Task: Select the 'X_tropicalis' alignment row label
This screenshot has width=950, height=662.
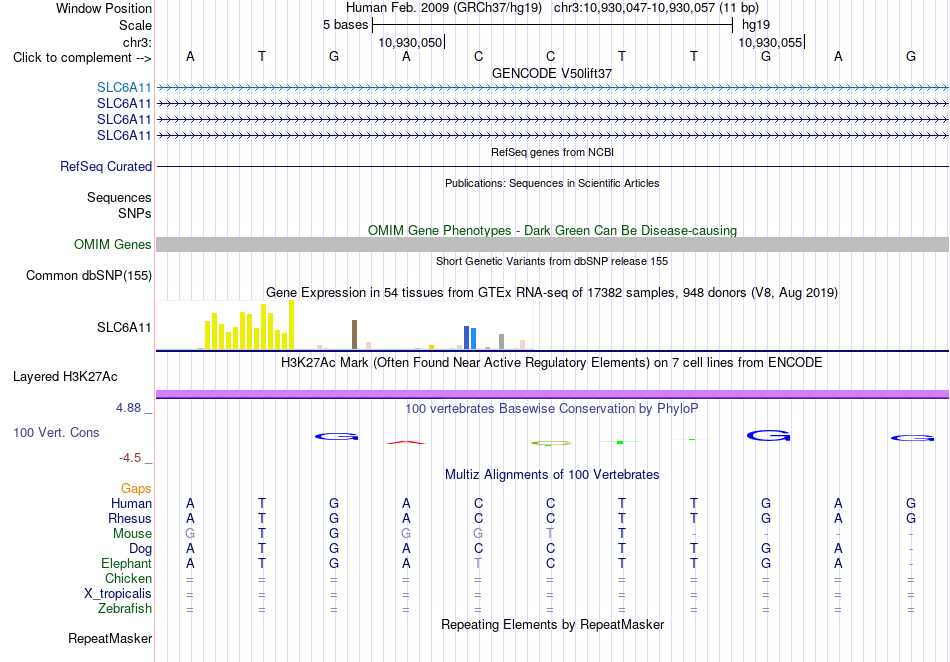Action: pyautogui.click(x=118, y=594)
